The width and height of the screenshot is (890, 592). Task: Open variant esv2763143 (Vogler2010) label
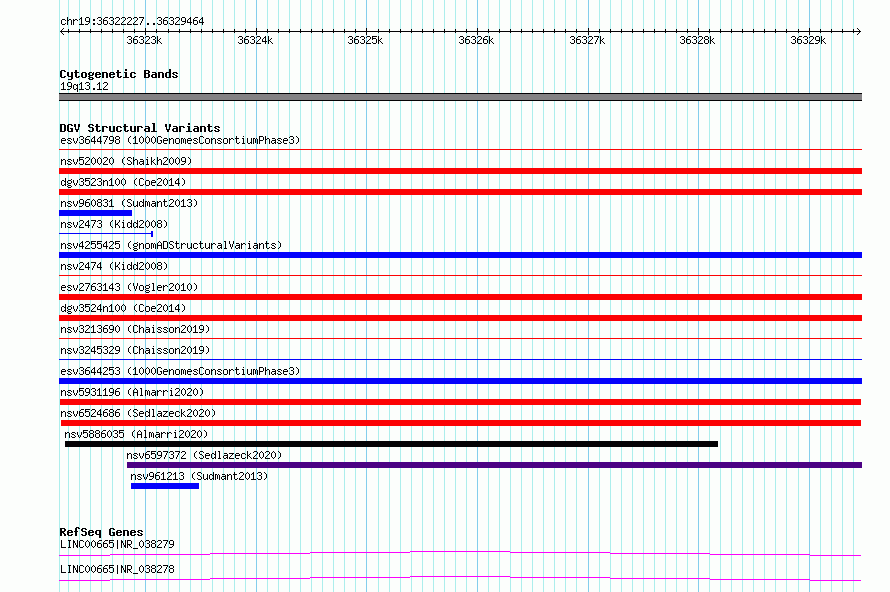click(x=129, y=287)
